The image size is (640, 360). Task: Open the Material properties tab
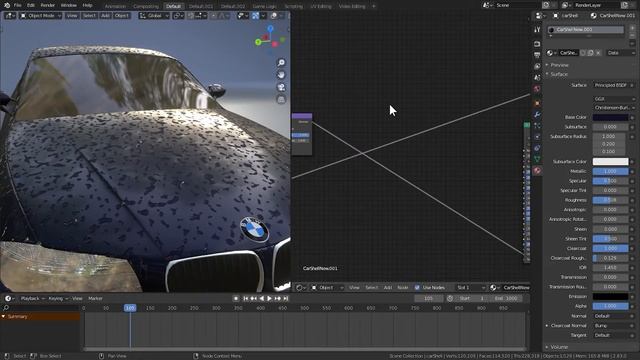point(537,170)
